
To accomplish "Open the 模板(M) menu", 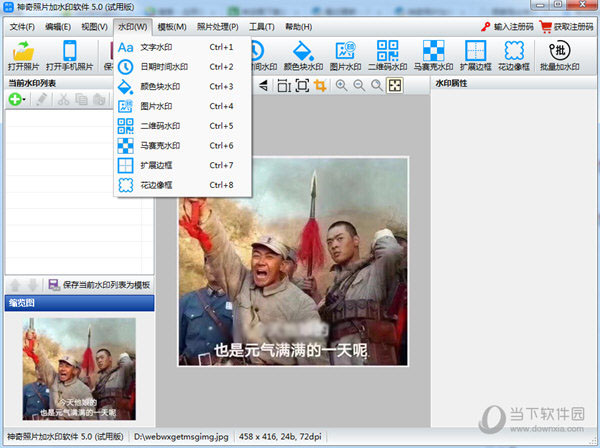I will click(172, 27).
